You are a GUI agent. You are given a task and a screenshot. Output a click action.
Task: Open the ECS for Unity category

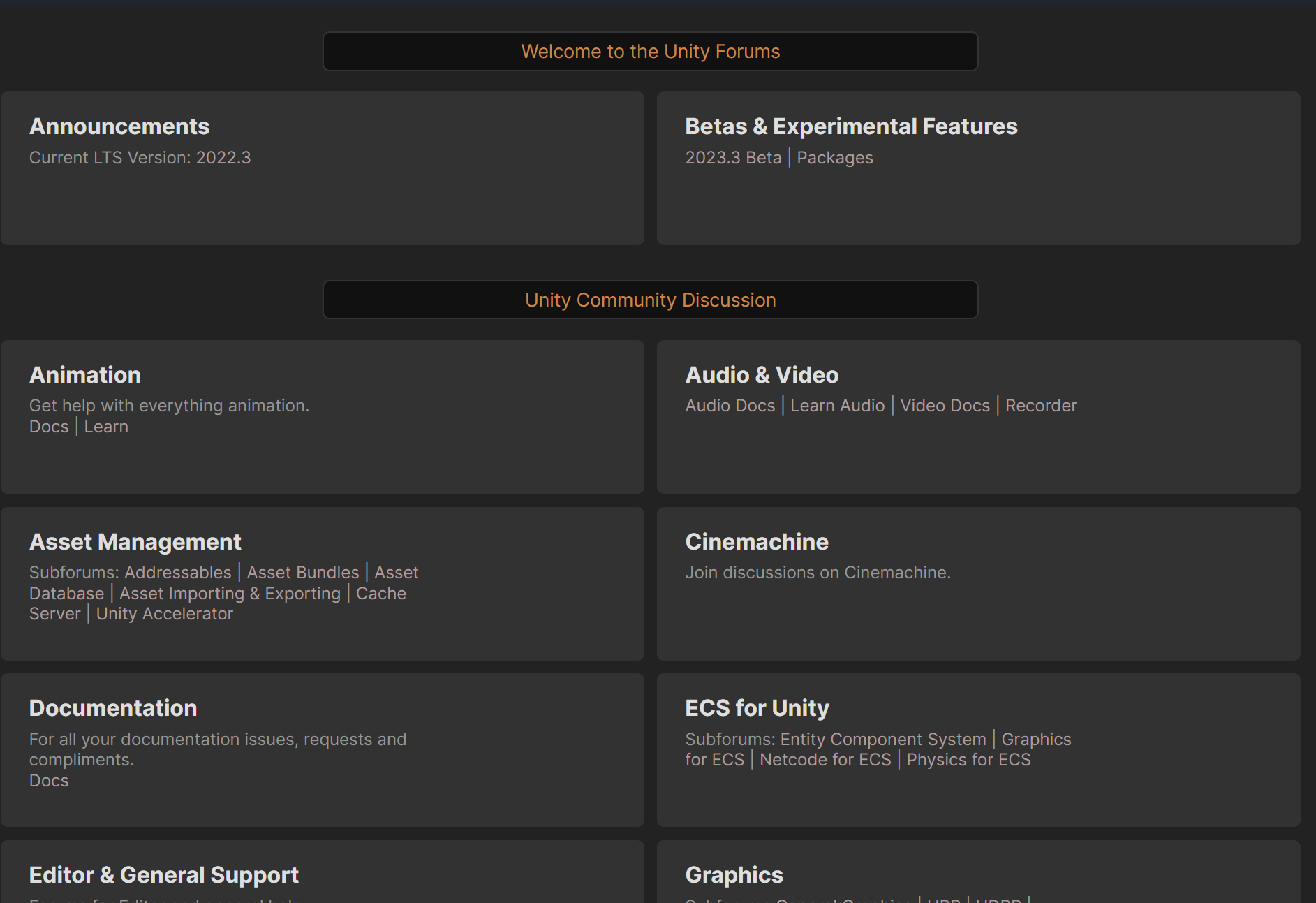757,707
